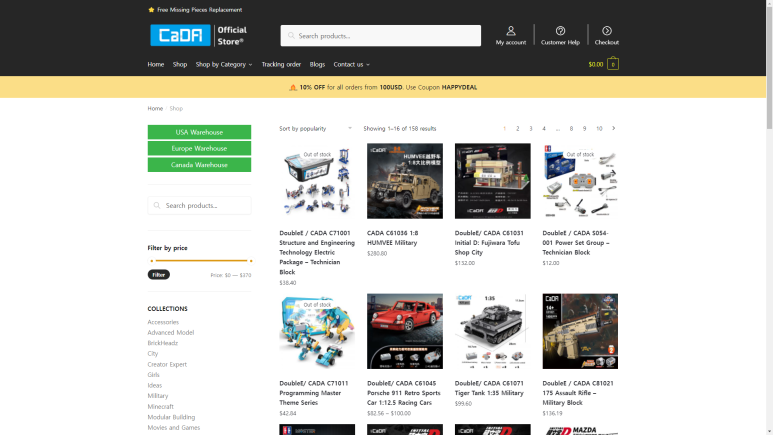Open Shop in navigation bar
This screenshot has width=773, height=435.
tap(180, 64)
